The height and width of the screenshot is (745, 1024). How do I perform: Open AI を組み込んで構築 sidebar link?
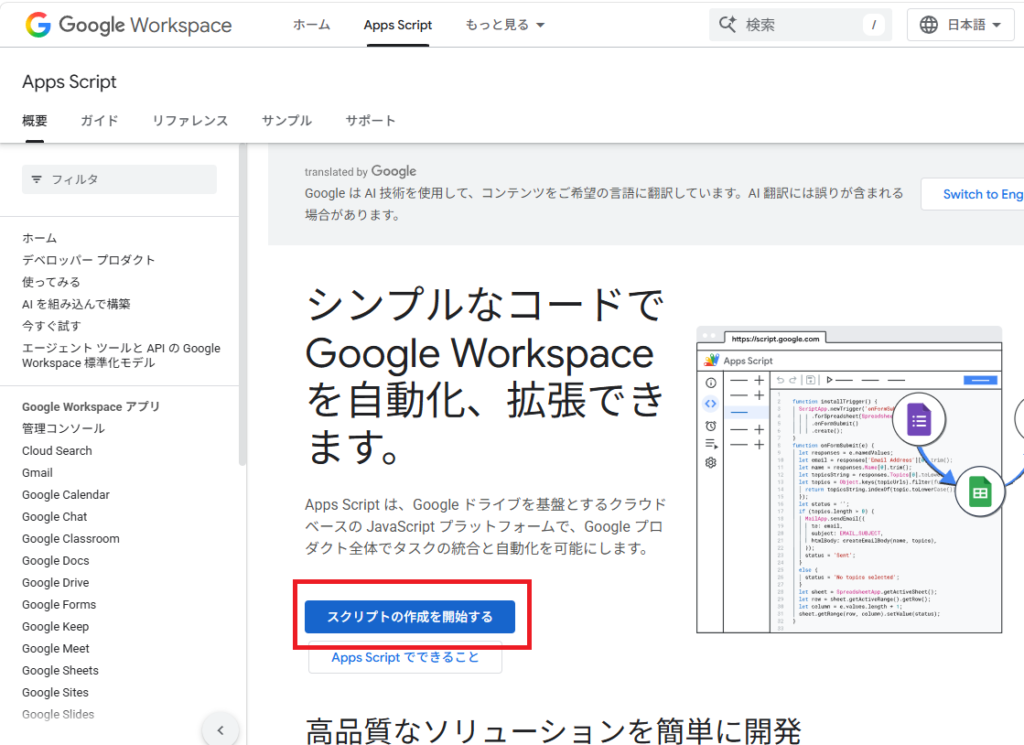click(x=76, y=304)
